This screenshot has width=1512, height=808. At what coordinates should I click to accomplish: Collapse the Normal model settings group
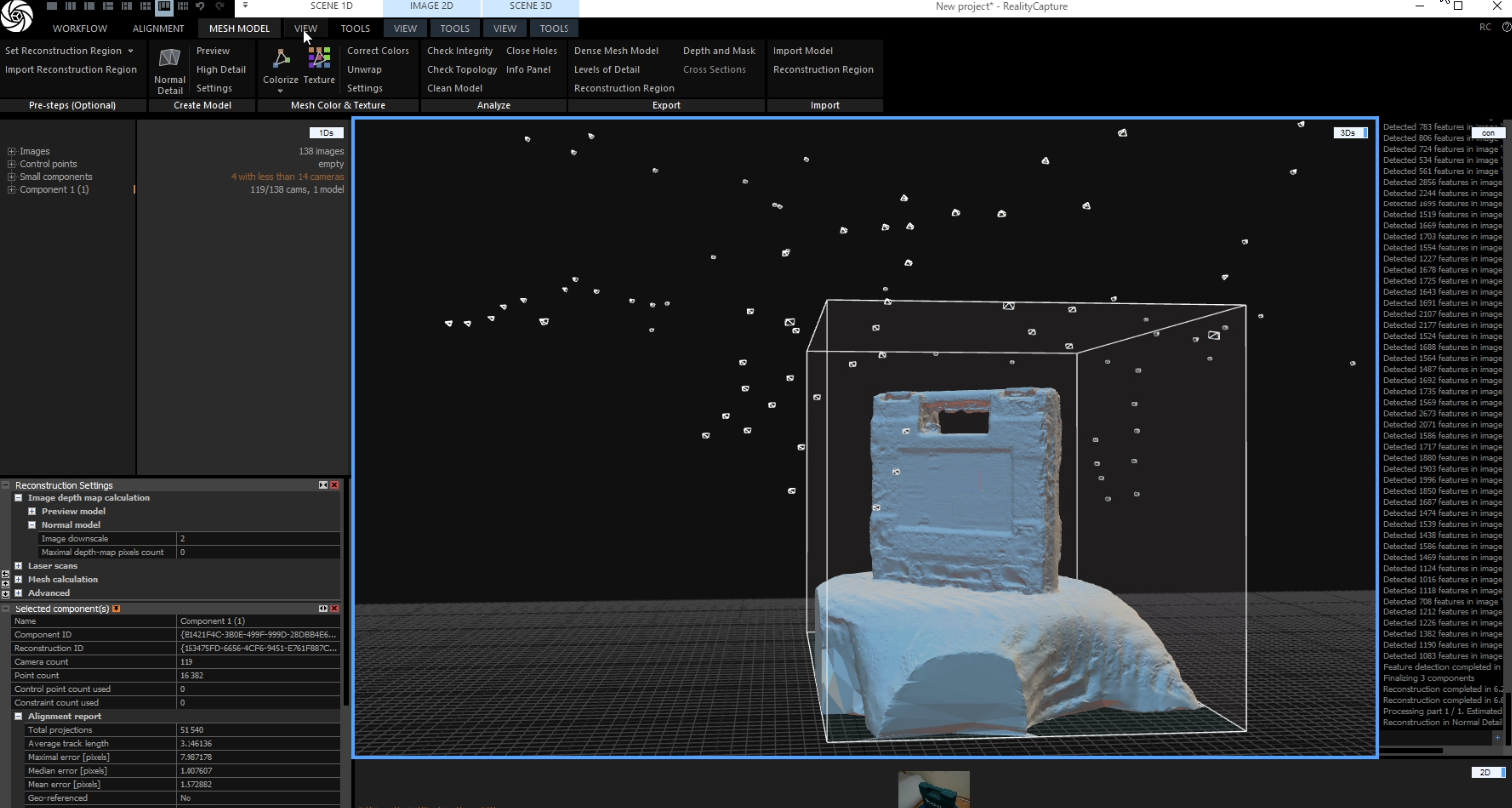(32, 525)
